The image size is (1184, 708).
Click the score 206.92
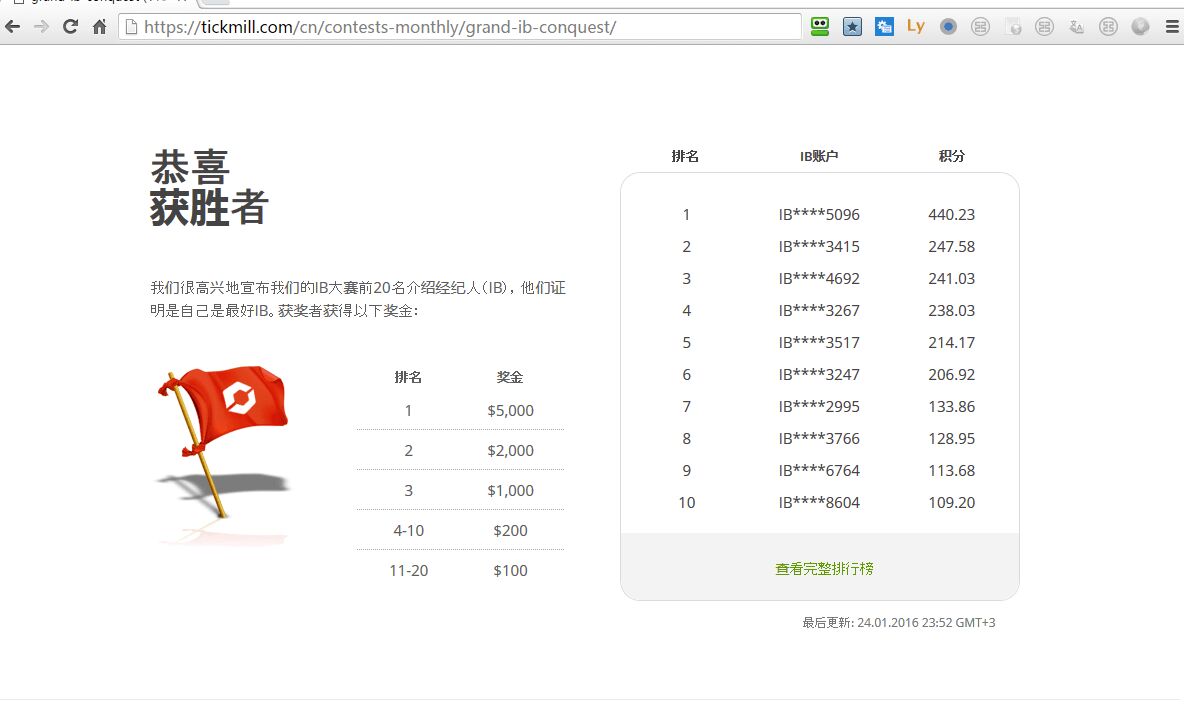(951, 374)
